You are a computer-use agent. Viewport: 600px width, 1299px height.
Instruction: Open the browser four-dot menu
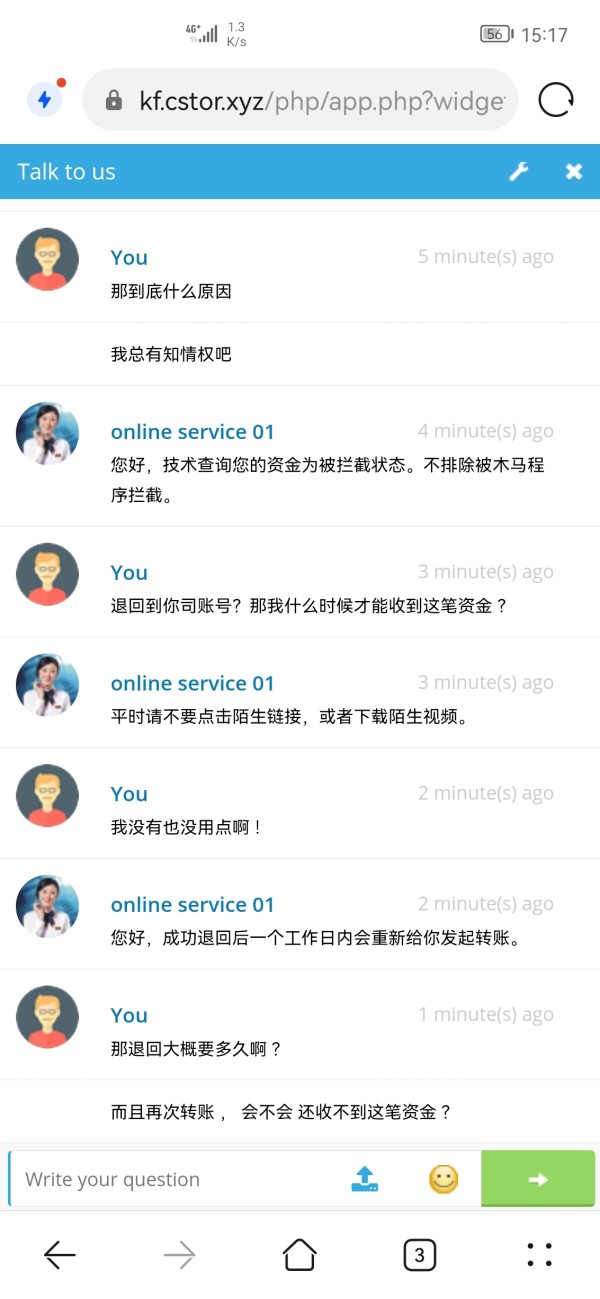(540, 1255)
